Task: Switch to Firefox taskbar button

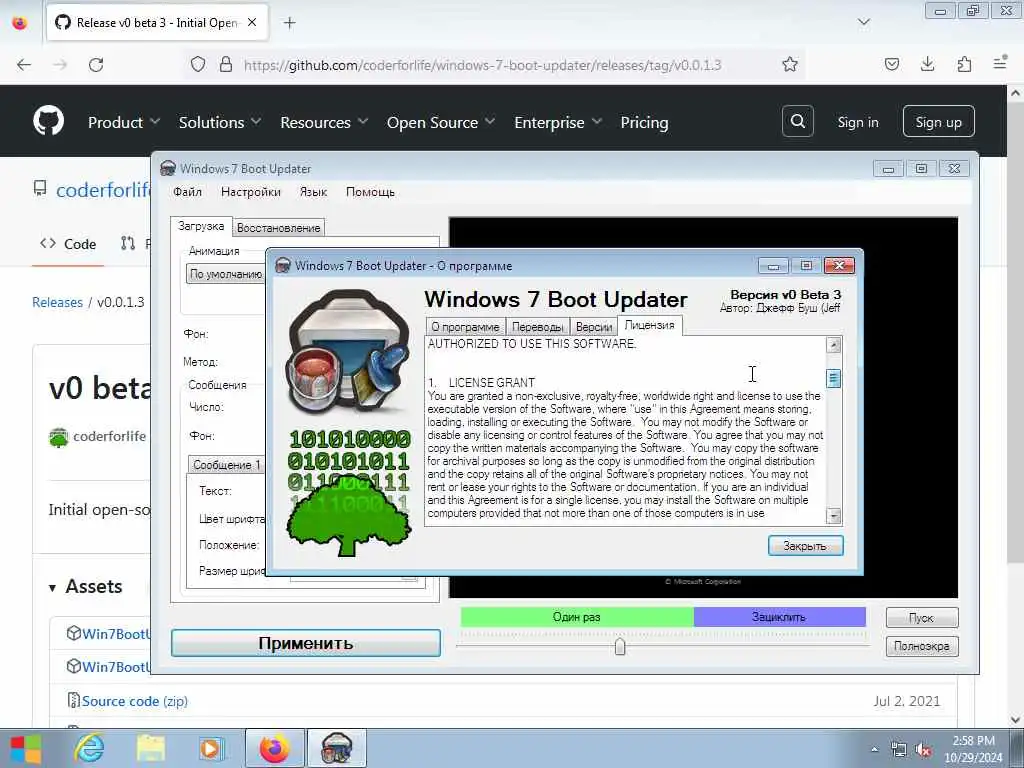Action: click(274, 748)
